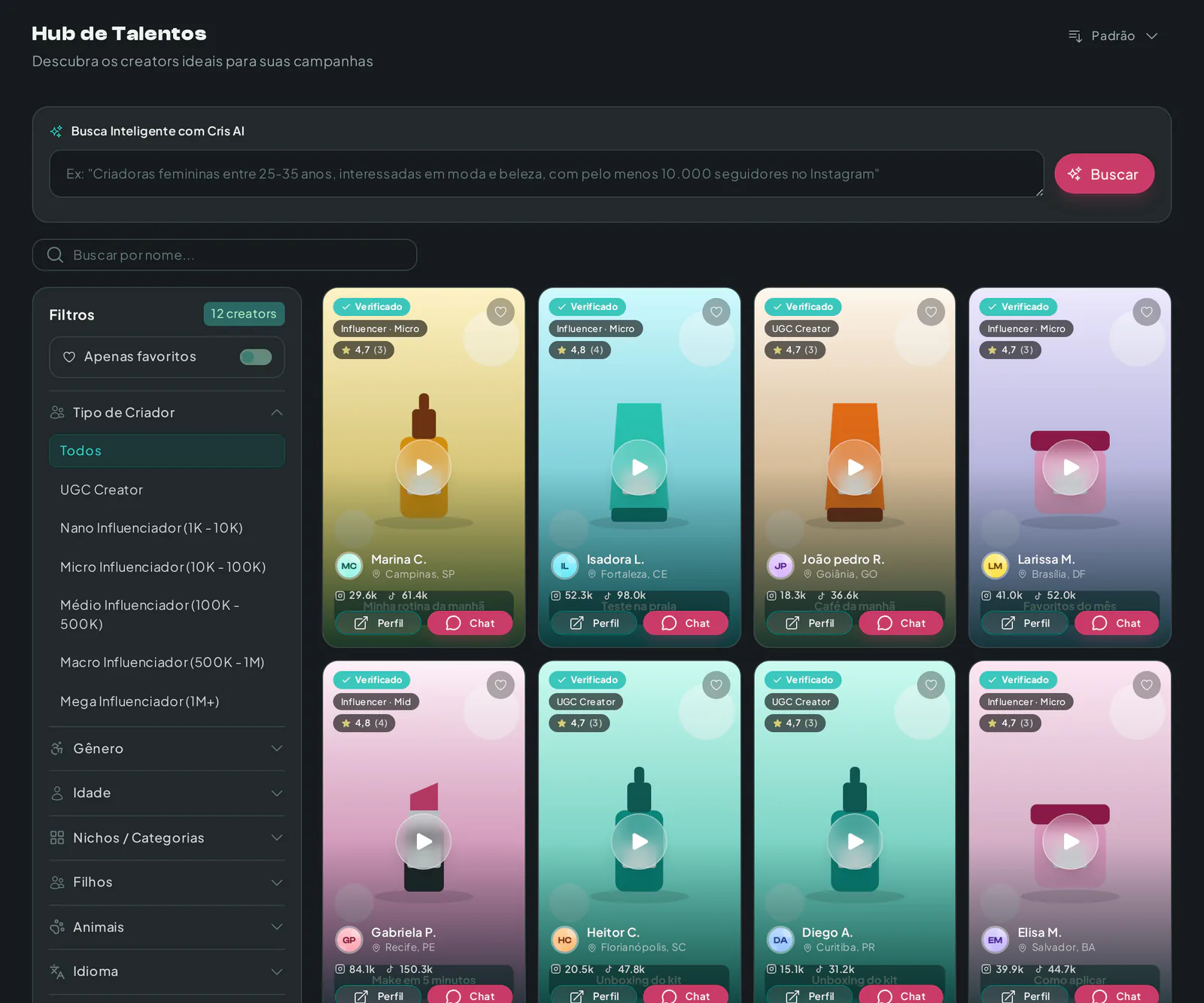Play Elisa M.'s video preview
This screenshot has height=1003, width=1204.
(x=1070, y=841)
